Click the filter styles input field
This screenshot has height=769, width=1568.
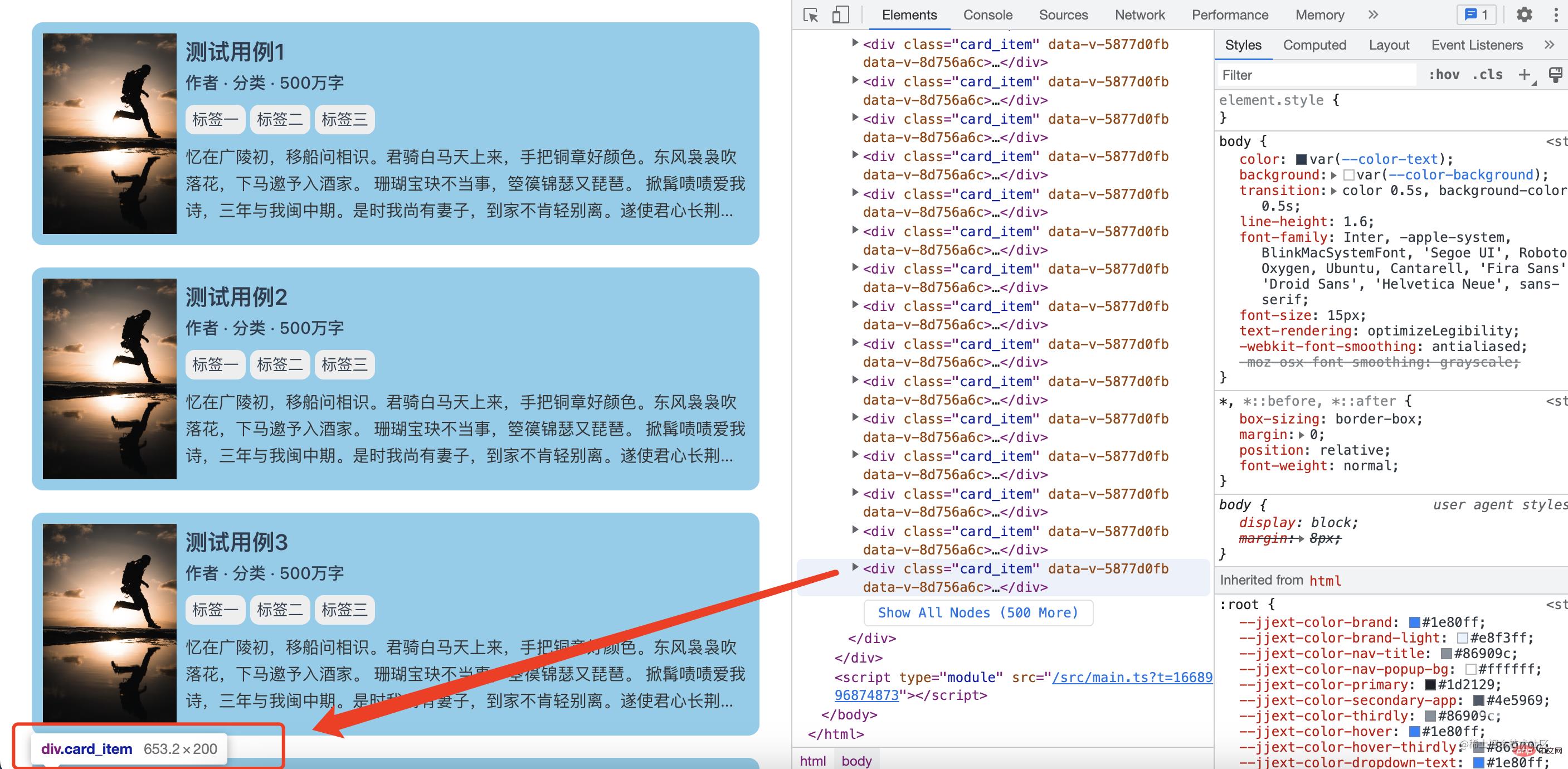[1310, 76]
